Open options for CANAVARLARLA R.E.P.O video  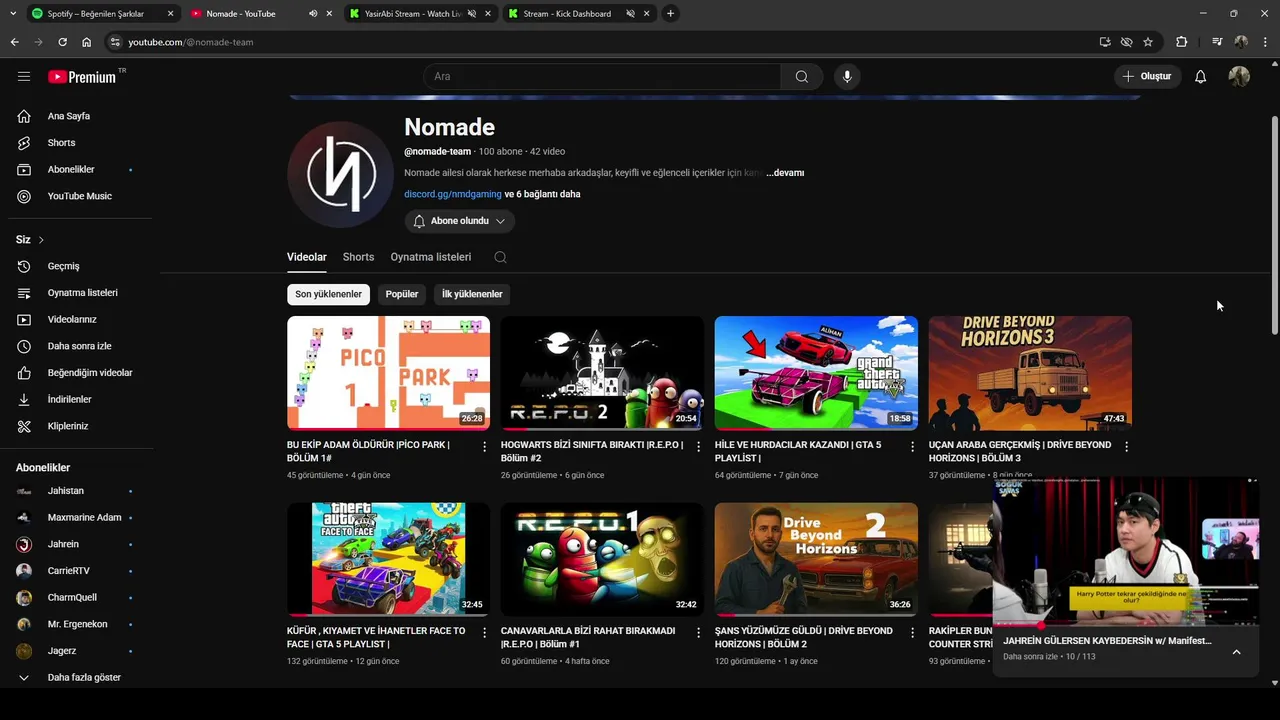coord(699,633)
